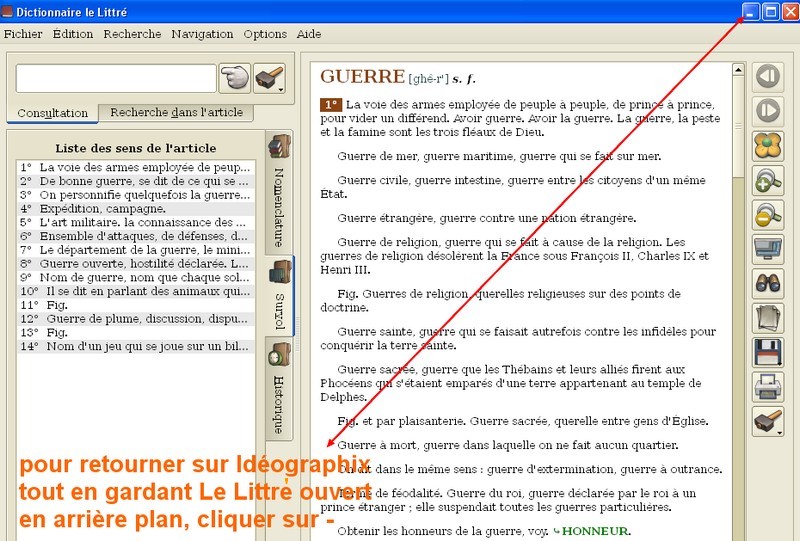This screenshot has width=800, height=541.
Task: Select sense 3° On personnifie quelquefois
Action: pyautogui.click(x=136, y=195)
